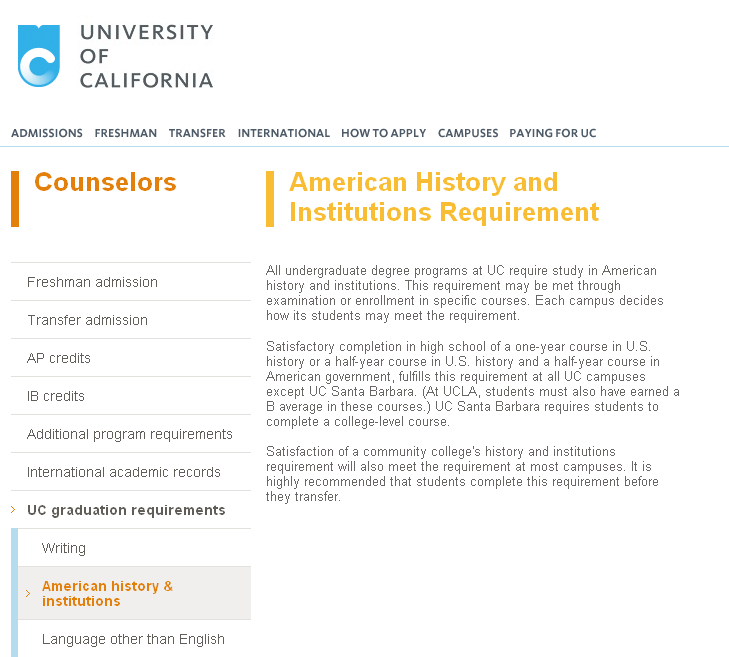Click paragraph starting 'All undergraduate degree programs'

click(x=465, y=293)
